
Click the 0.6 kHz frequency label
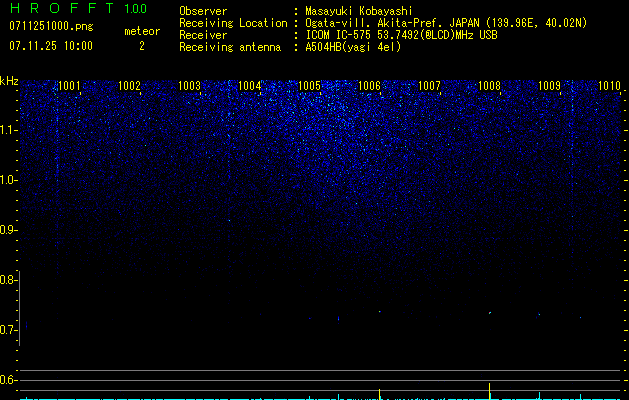coord(7,380)
